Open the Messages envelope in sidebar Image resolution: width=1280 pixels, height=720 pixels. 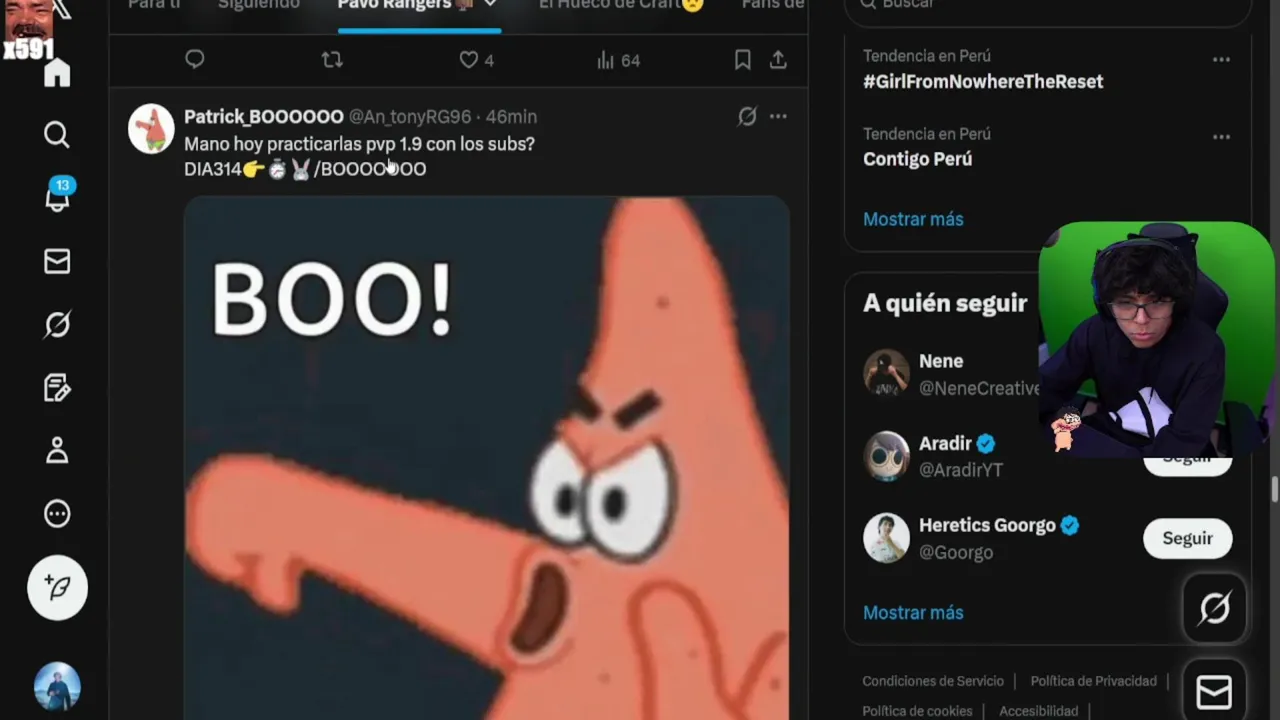[57, 261]
